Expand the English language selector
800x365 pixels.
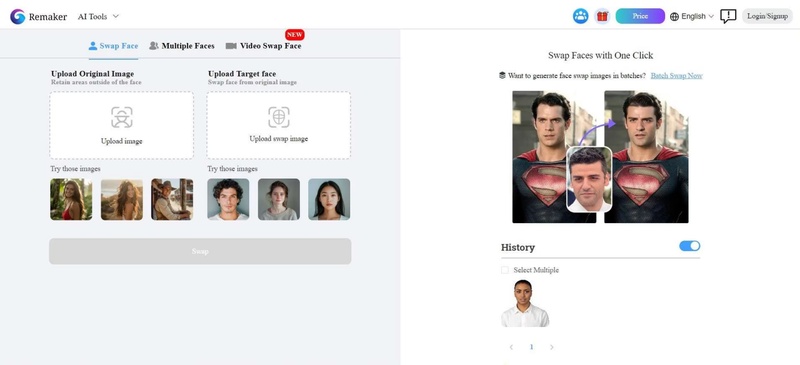click(x=691, y=16)
